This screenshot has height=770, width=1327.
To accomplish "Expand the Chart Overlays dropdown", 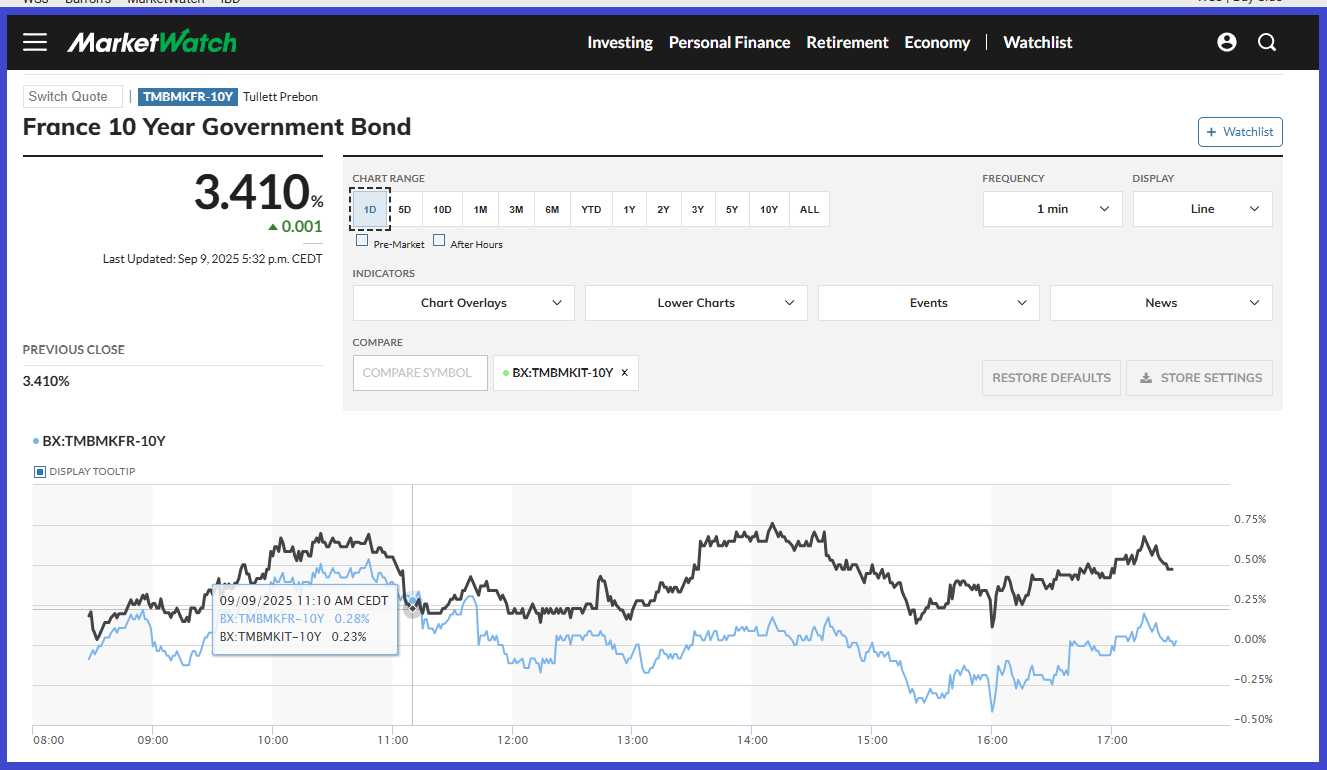I will 464,303.
